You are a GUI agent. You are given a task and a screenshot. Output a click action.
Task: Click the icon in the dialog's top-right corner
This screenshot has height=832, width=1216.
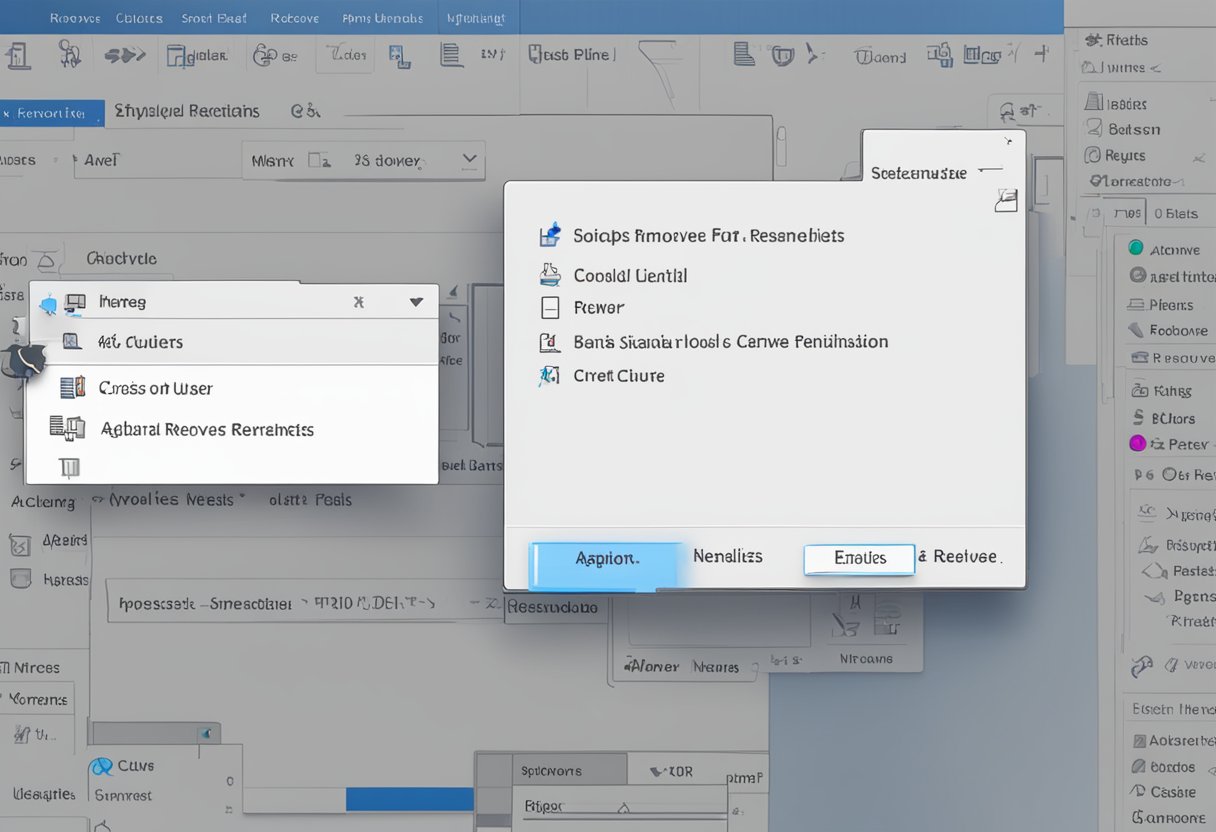[1005, 200]
